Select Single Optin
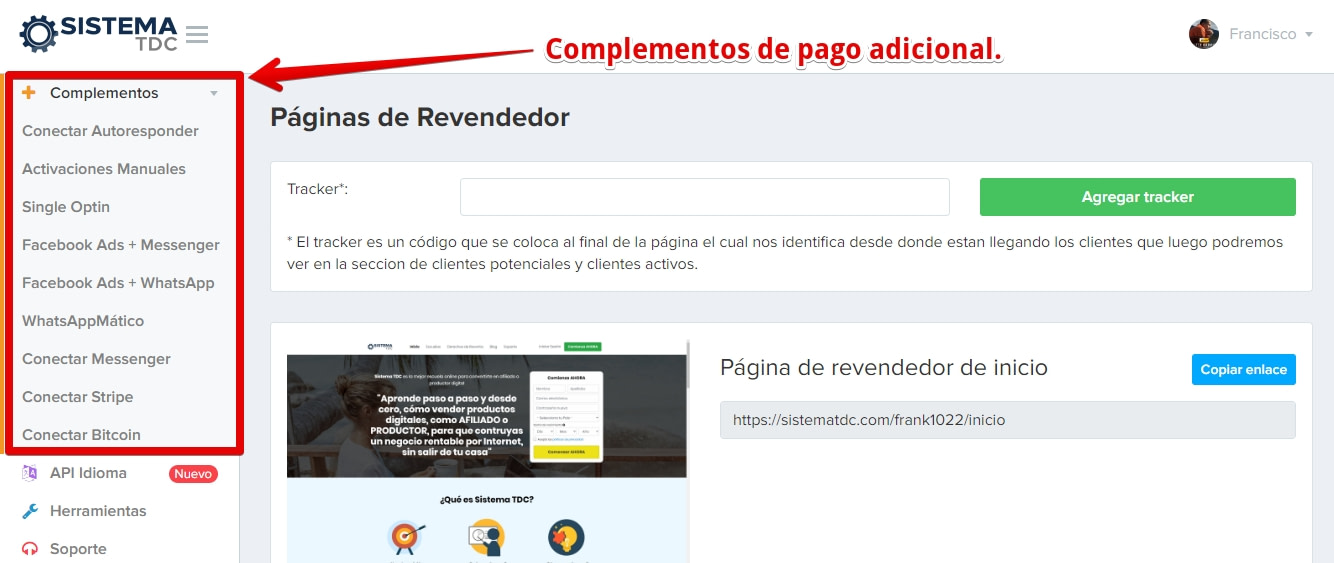The image size is (1334, 563). point(66,207)
